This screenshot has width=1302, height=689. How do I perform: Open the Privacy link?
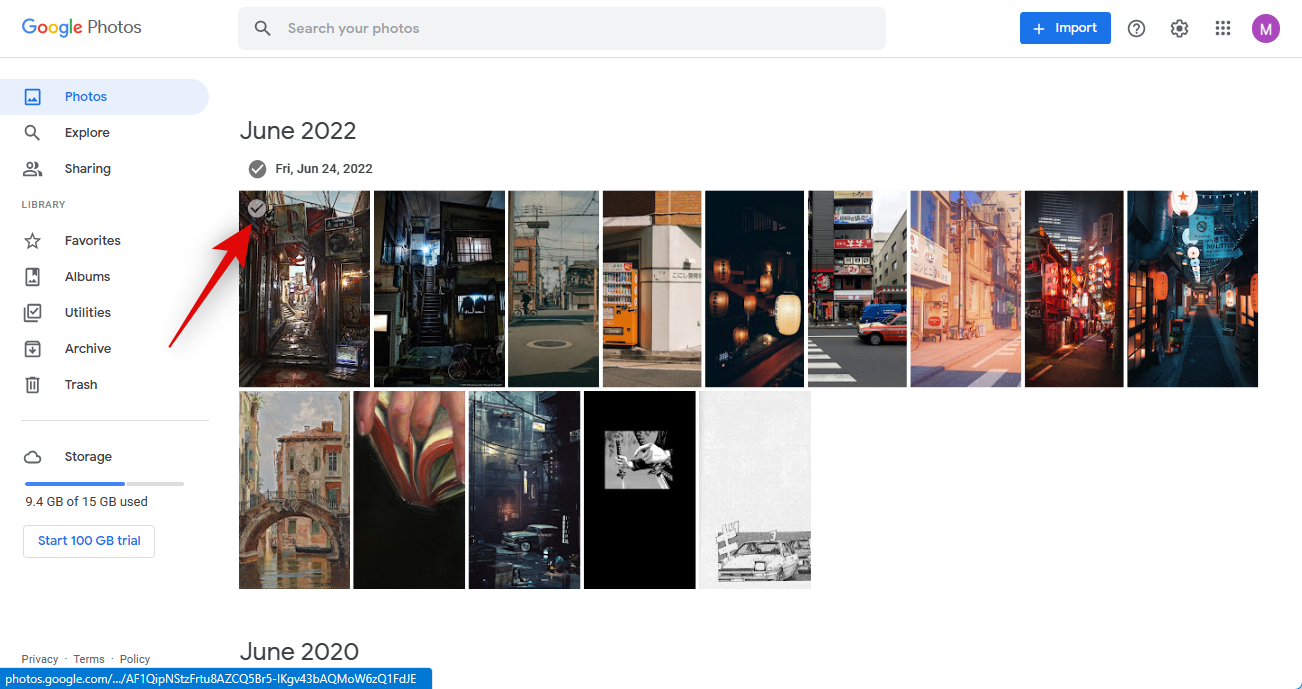pyautogui.click(x=40, y=659)
